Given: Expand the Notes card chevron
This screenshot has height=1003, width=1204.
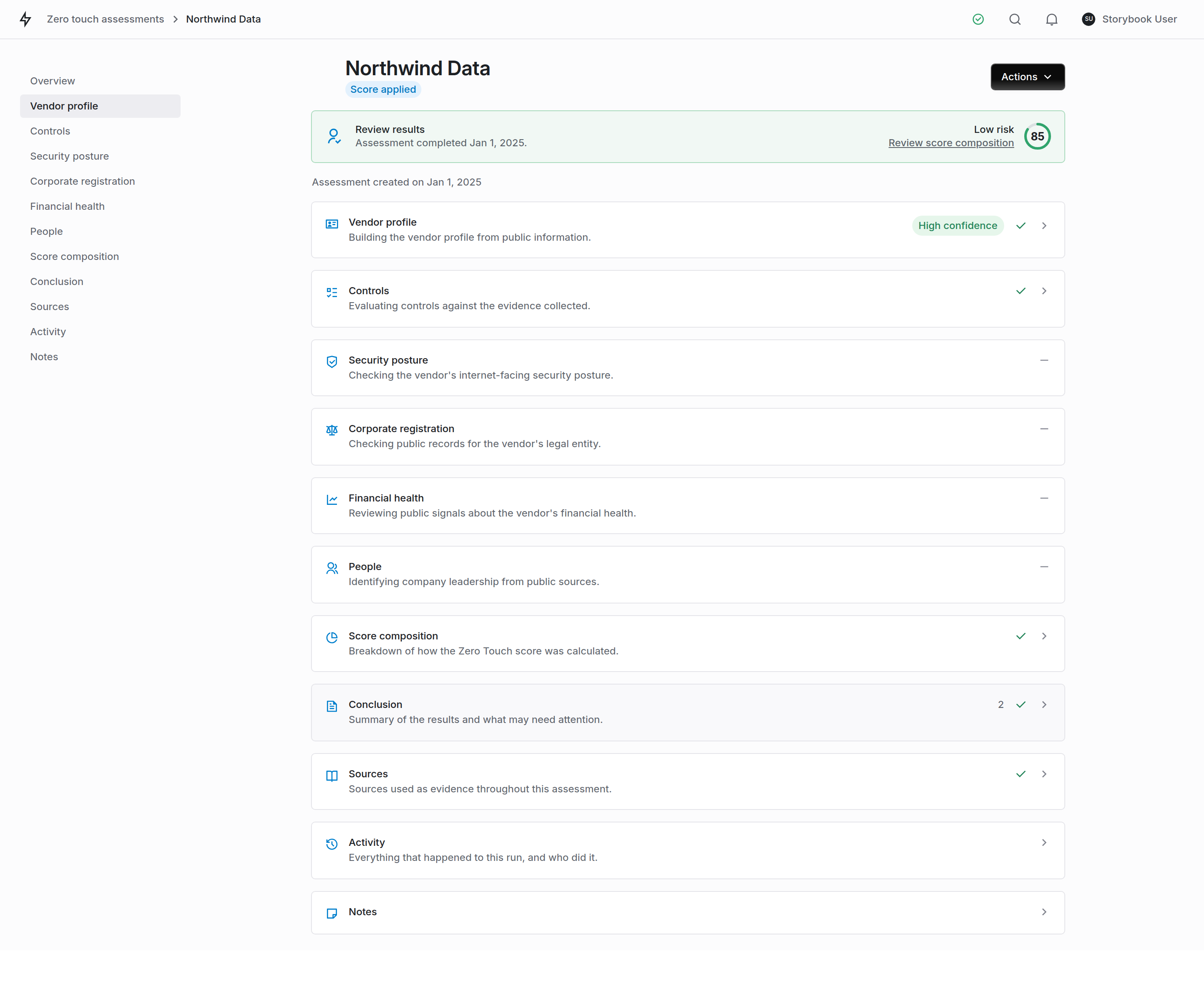Looking at the screenshot, I should pyautogui.click(x=1044, y=912).
